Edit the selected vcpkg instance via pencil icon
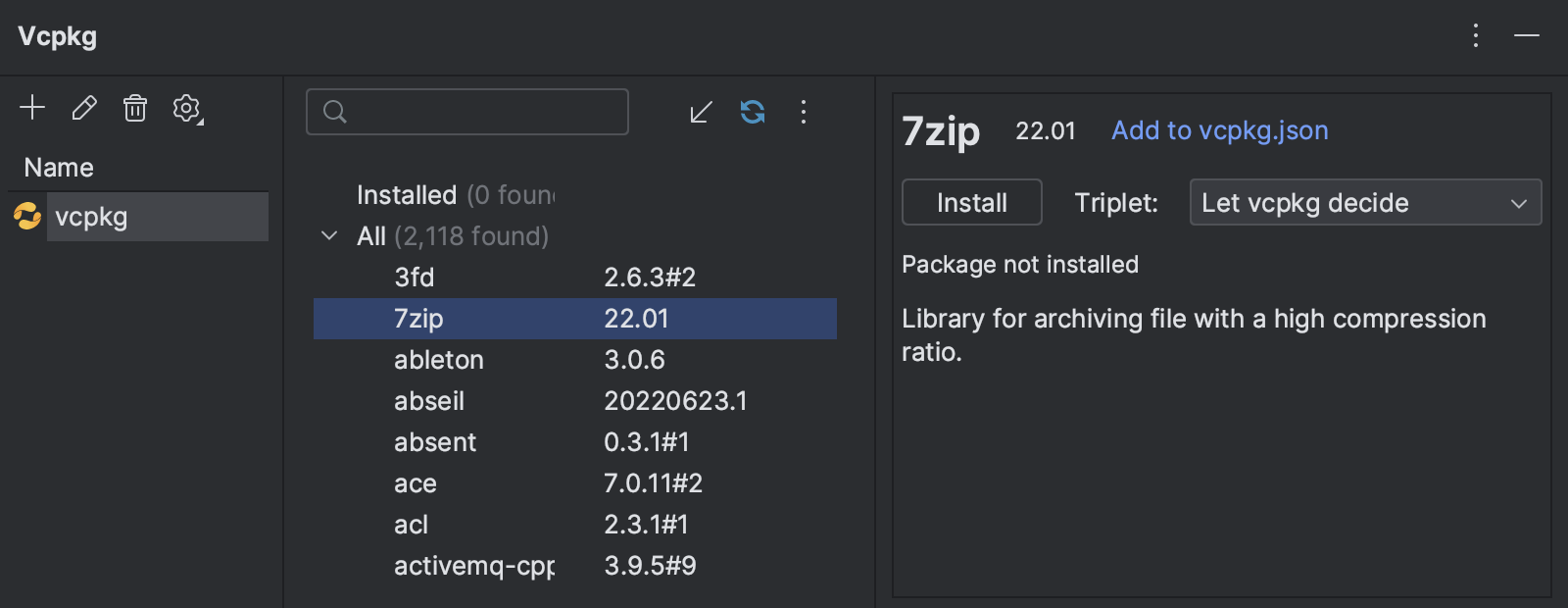Viewport: 1568px width, 608px height. pyautogui.click(x=84, y=108)
